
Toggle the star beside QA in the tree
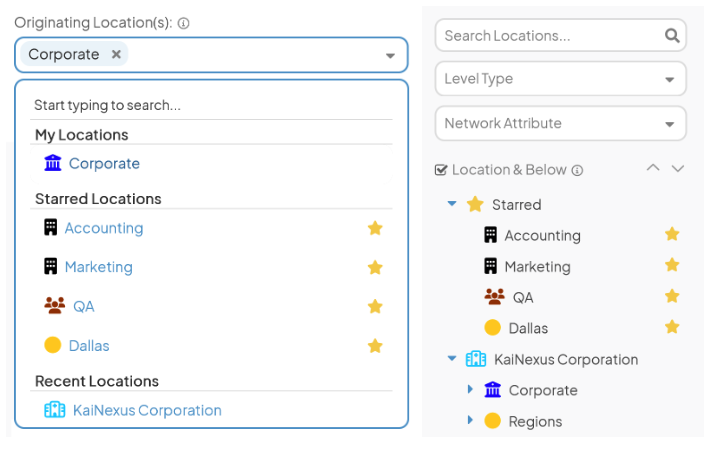point(672,296)
